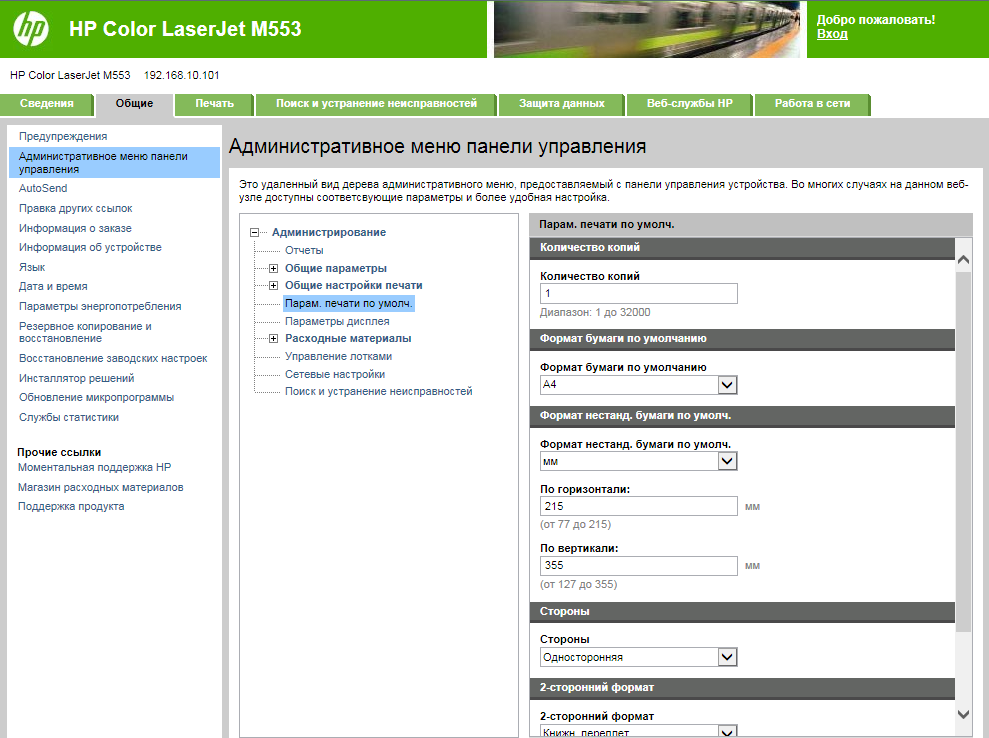Open the Язык sidebar link

coord(32,267)
